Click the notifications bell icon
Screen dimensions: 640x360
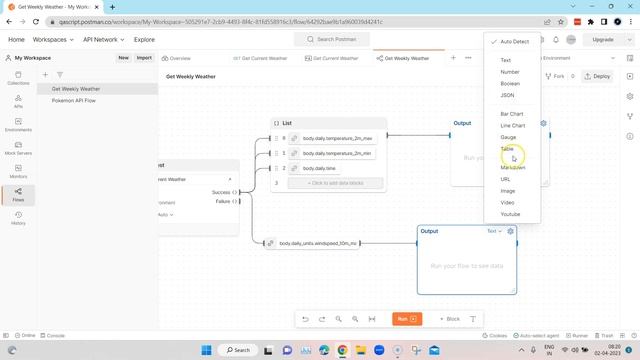pyautogui.click(x=556, y=40)
